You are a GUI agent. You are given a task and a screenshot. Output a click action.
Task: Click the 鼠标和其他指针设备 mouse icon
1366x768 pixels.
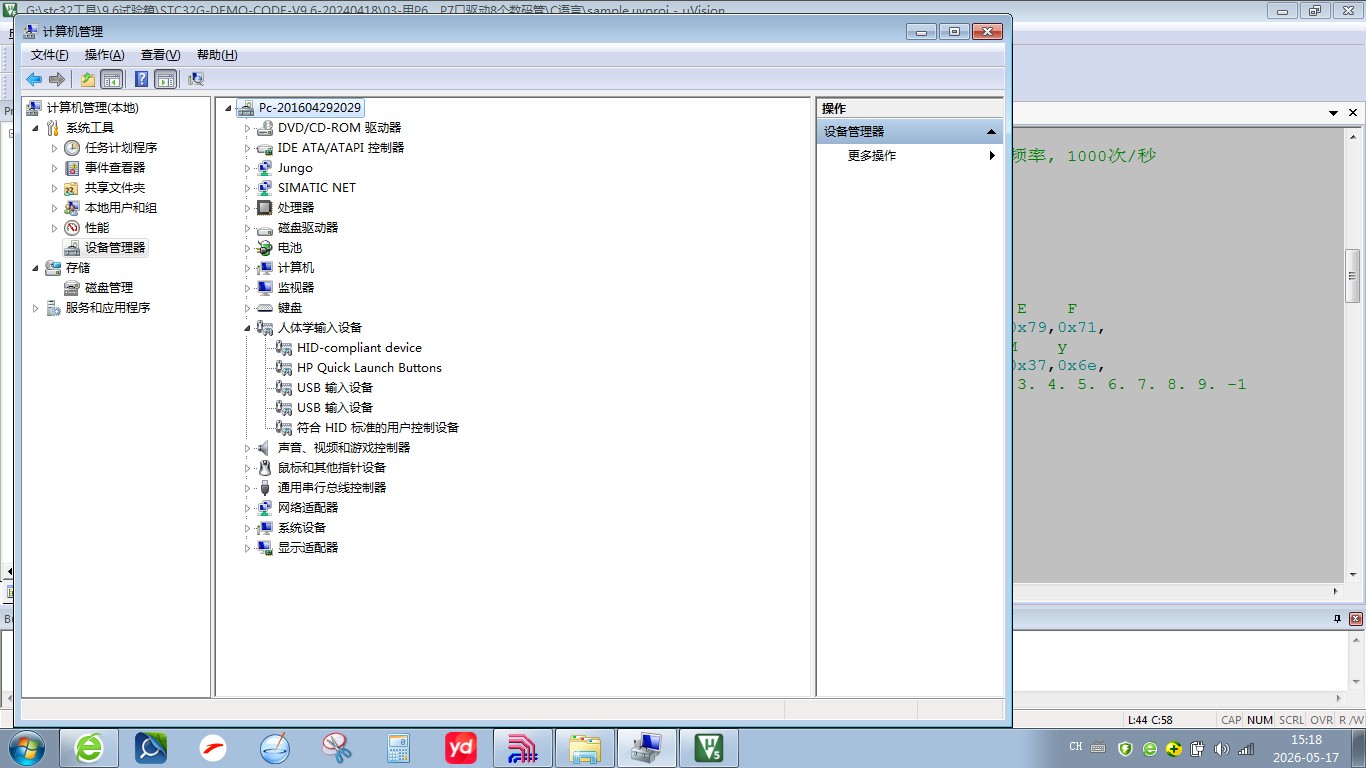click(265, 468)
